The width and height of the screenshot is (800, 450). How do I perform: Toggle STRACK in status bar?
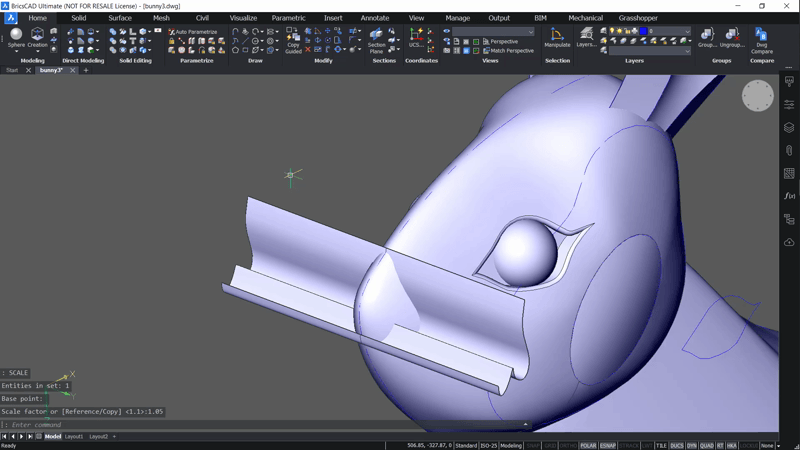(629, 445)
